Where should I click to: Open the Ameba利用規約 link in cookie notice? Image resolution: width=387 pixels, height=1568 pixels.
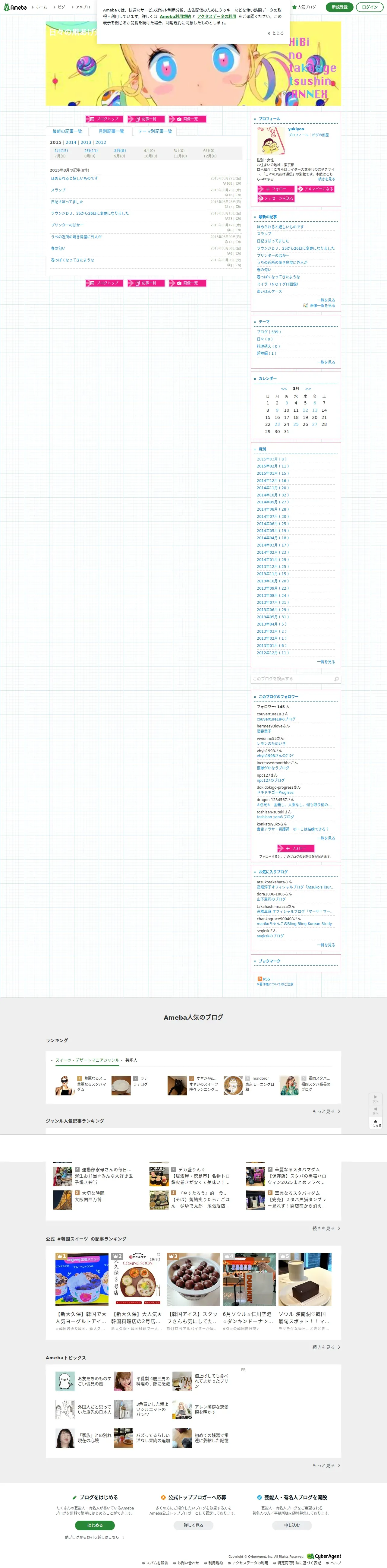click(x=175, y=16)
